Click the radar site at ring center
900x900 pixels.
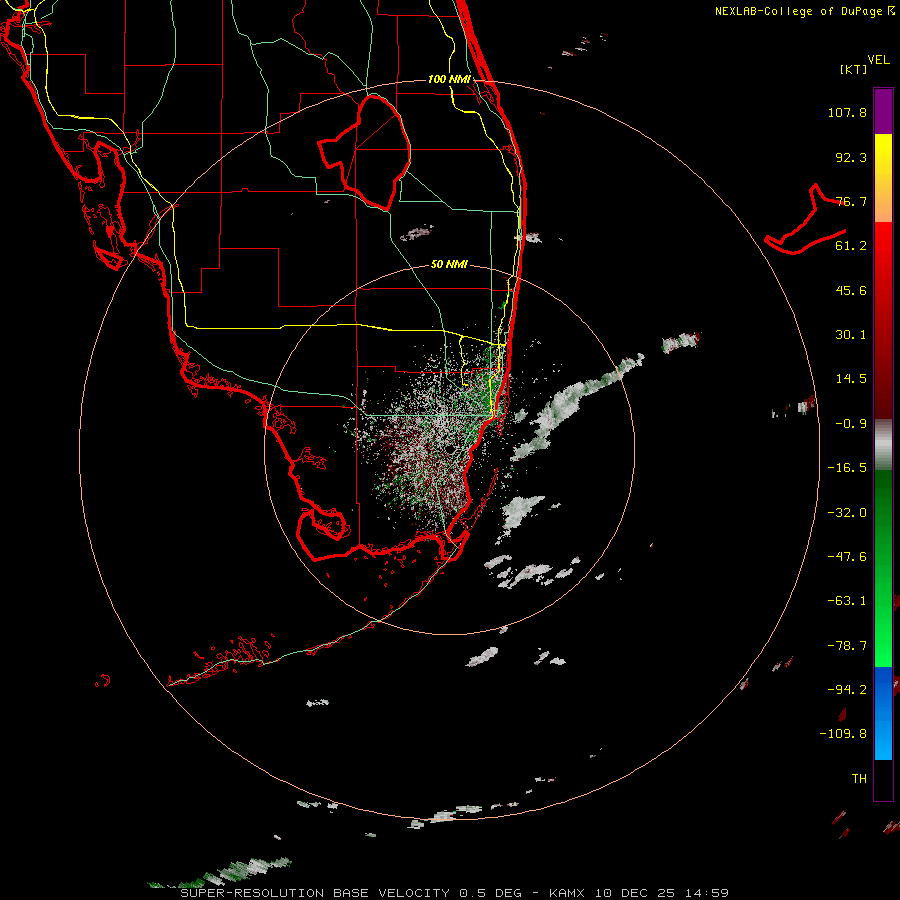tap(450, 449)
